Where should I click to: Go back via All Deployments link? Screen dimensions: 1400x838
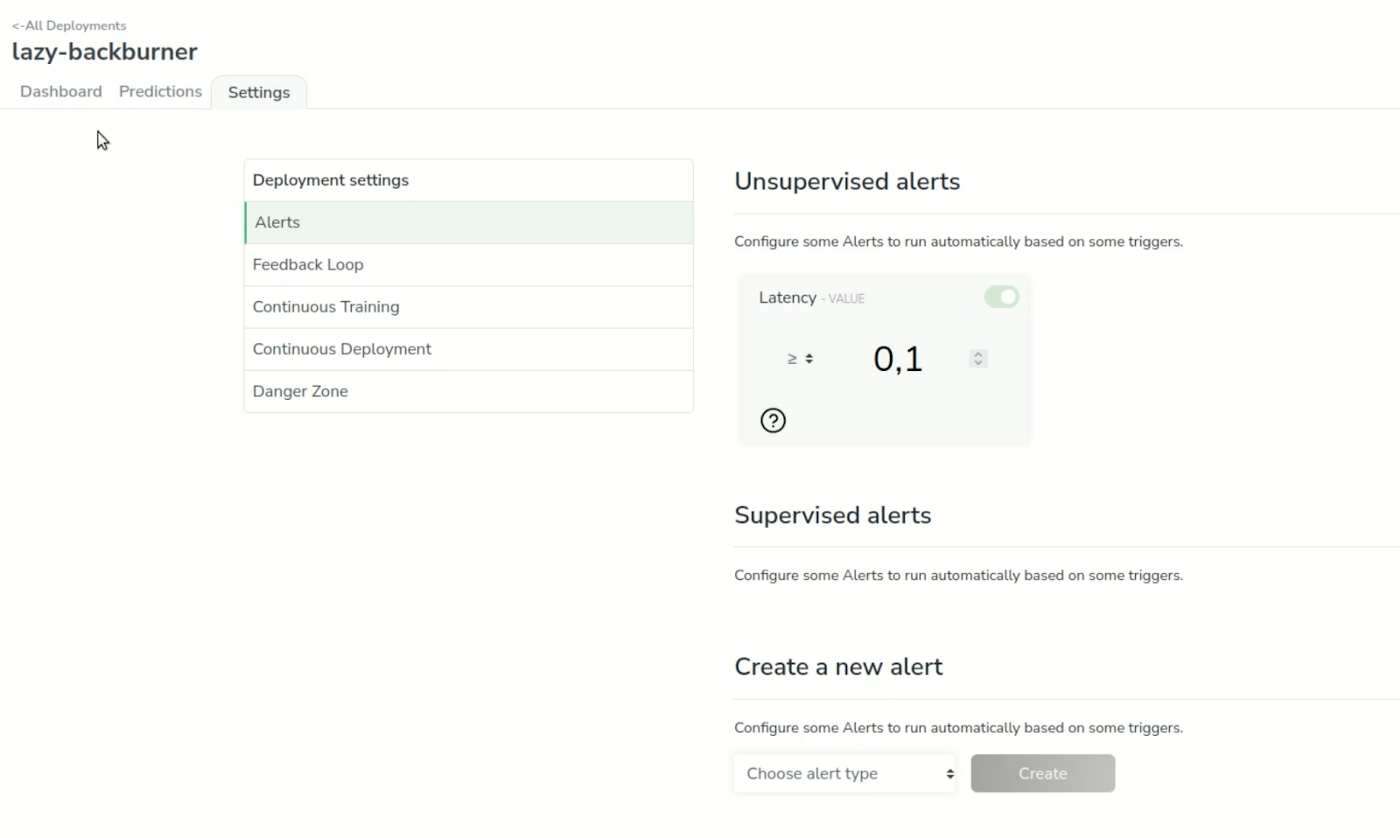pos(69,25)
